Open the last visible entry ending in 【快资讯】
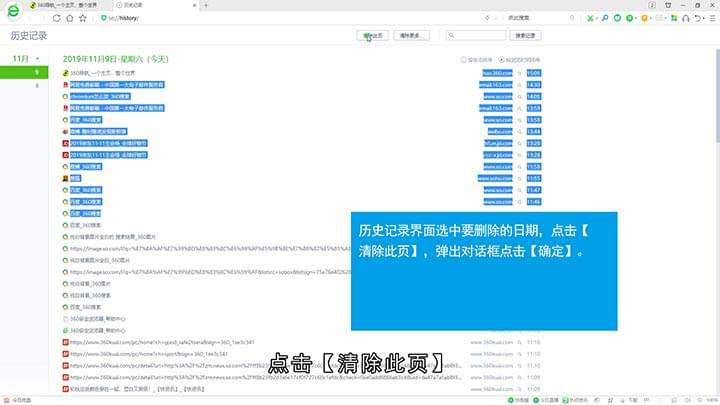The height and width of the screenshot is (405, 720). coord(137,389)
